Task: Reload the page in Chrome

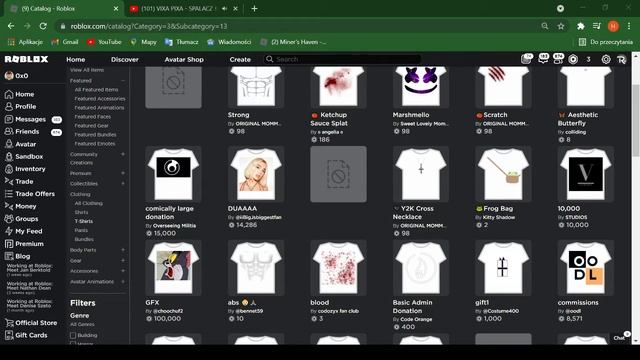Action: pyautogui.click(x=43, y=26)
